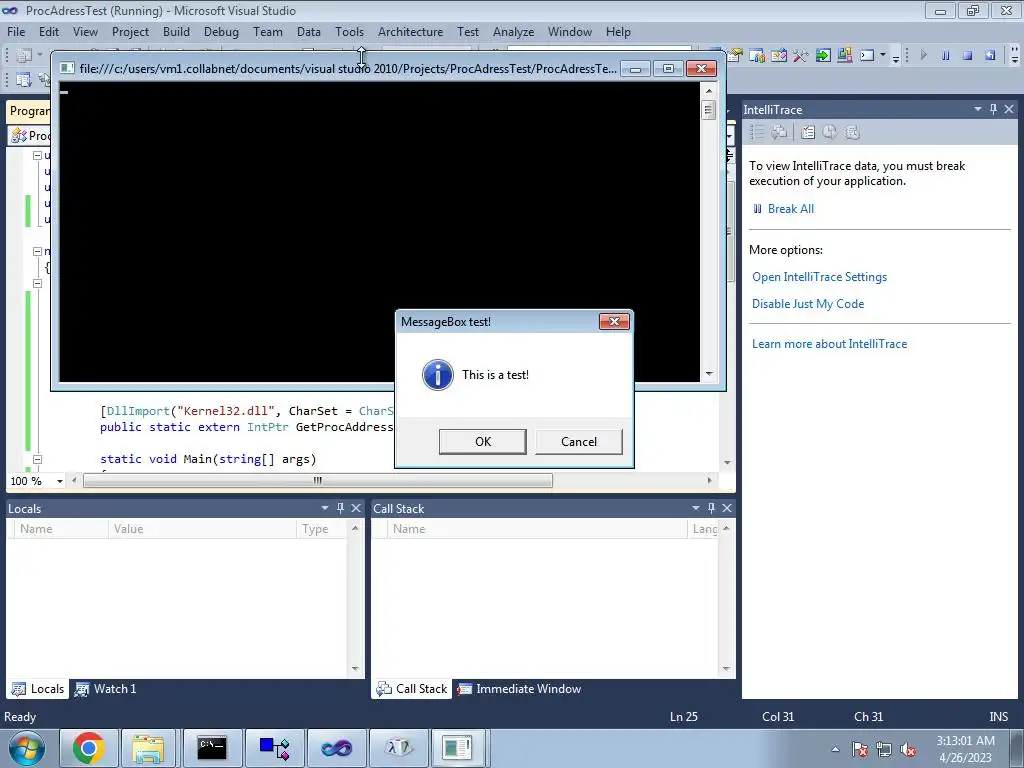Click the Stop Debugging square icon
Screen dimensions: 1024x768
[967, 56]
